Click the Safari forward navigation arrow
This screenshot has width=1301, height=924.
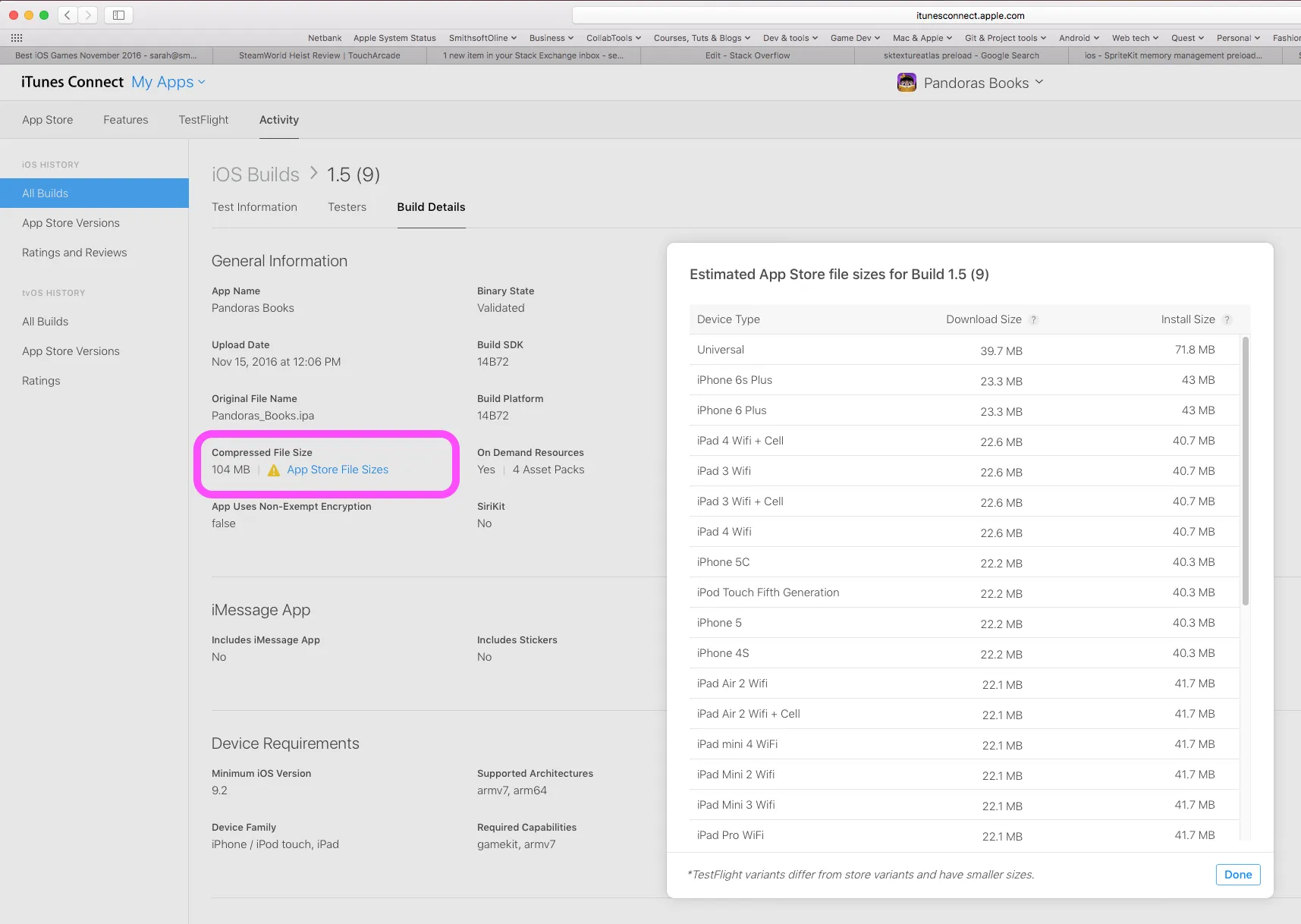88,14
